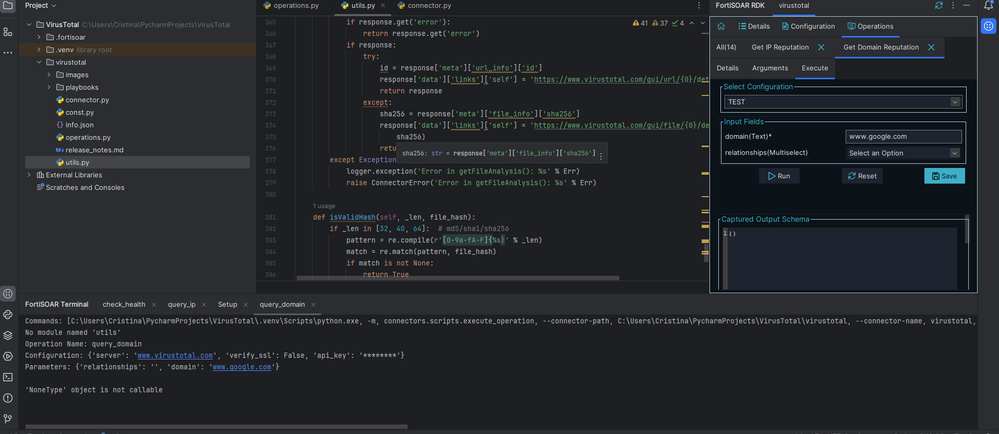Click the refresh icon in FortiSOAR RDK header
This screenshot has width=999, height=434.
click(938, 6)
